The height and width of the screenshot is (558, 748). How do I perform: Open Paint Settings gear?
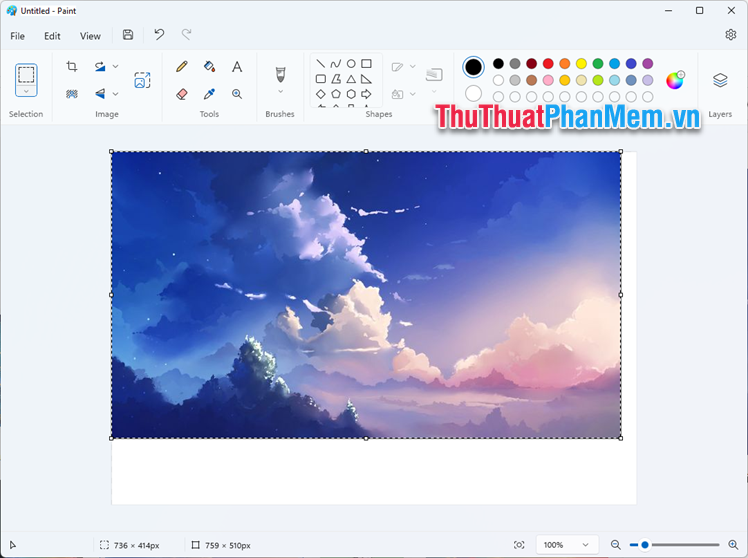(x=730, y=35)
